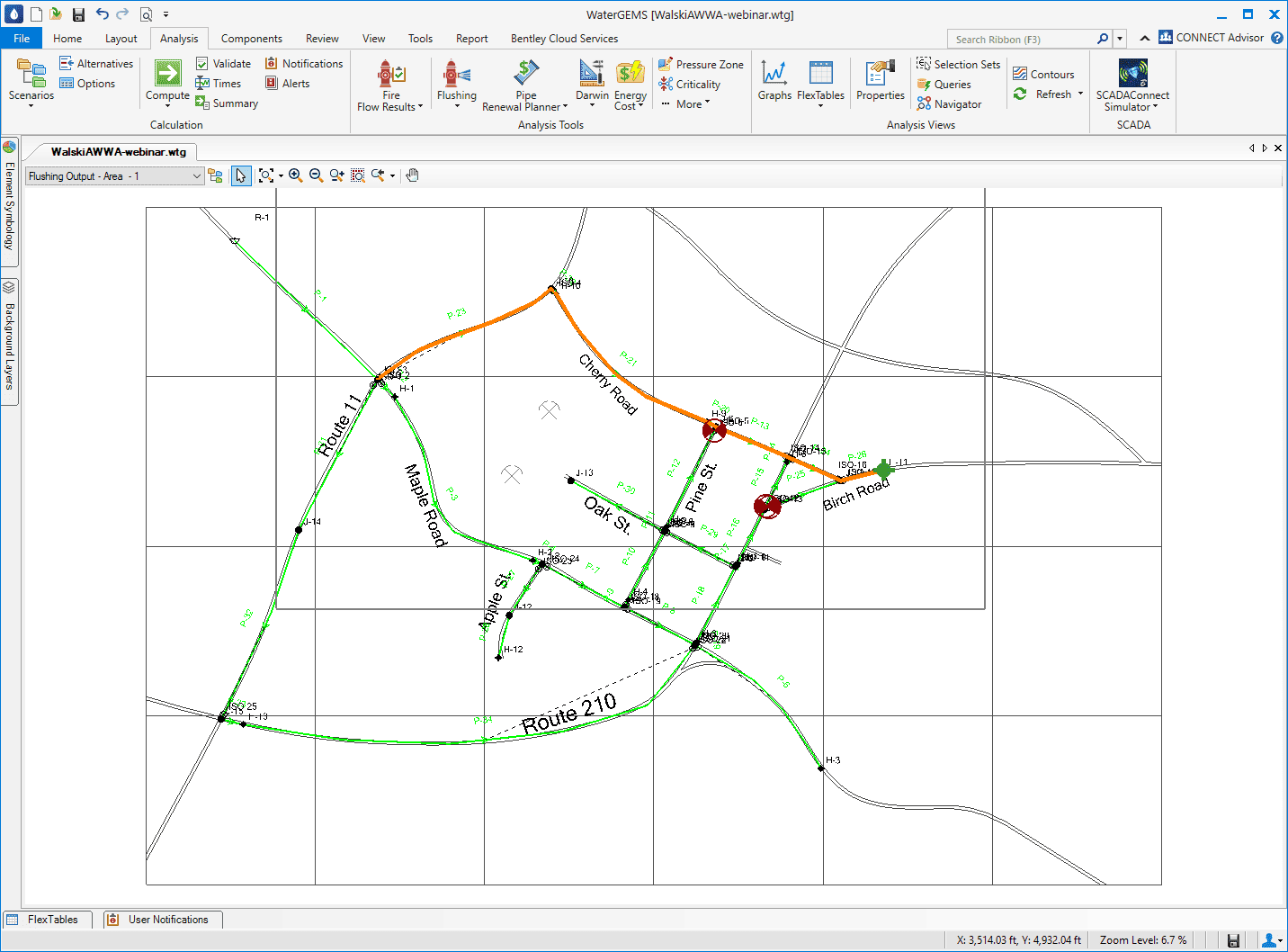Open Fire Flow Results
Image resolution: width=1288 pixels, height=952 pixels.
click(x=390, y=85)
